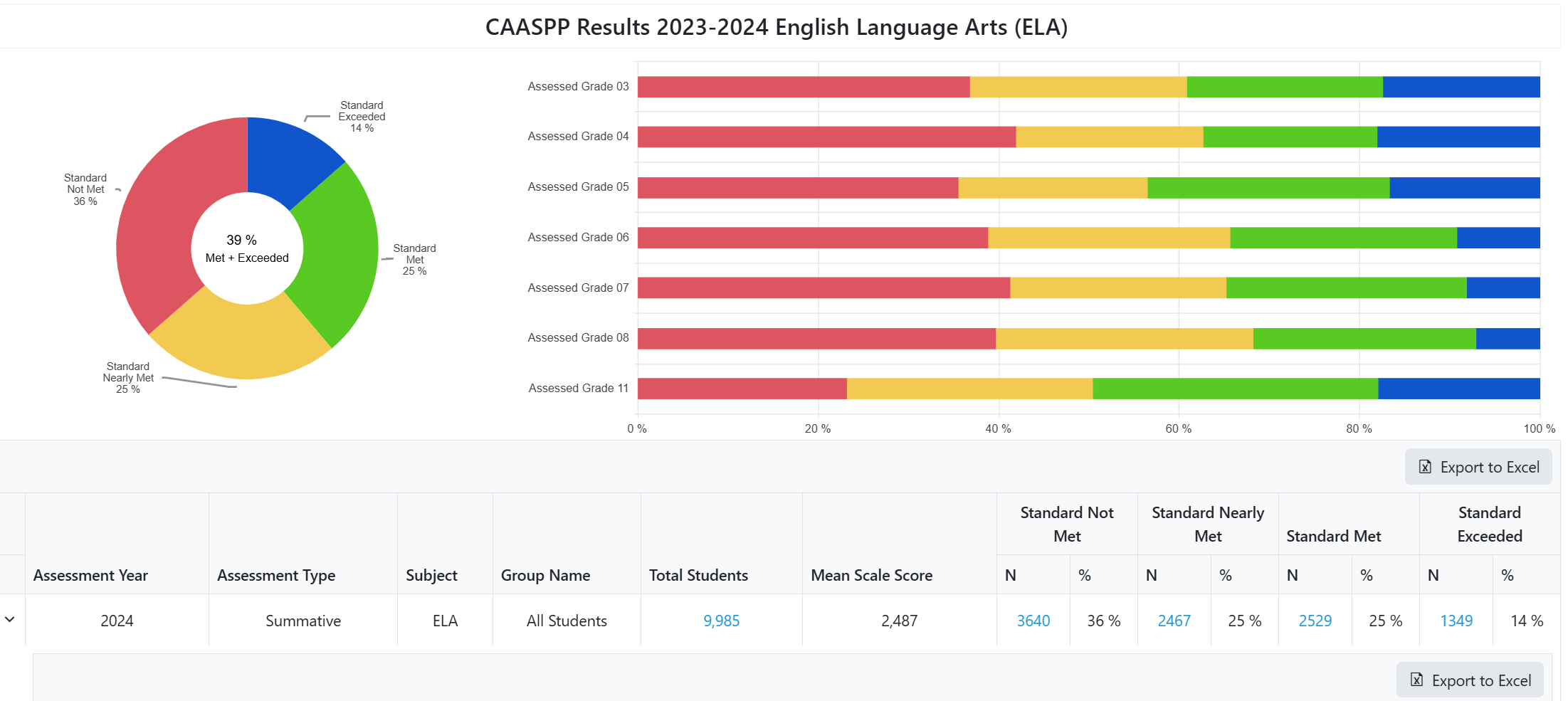This screenshot has width=1568, height=701.
Task: Click the green segment of Grade 11 bar
Action: pos(1236,389)
